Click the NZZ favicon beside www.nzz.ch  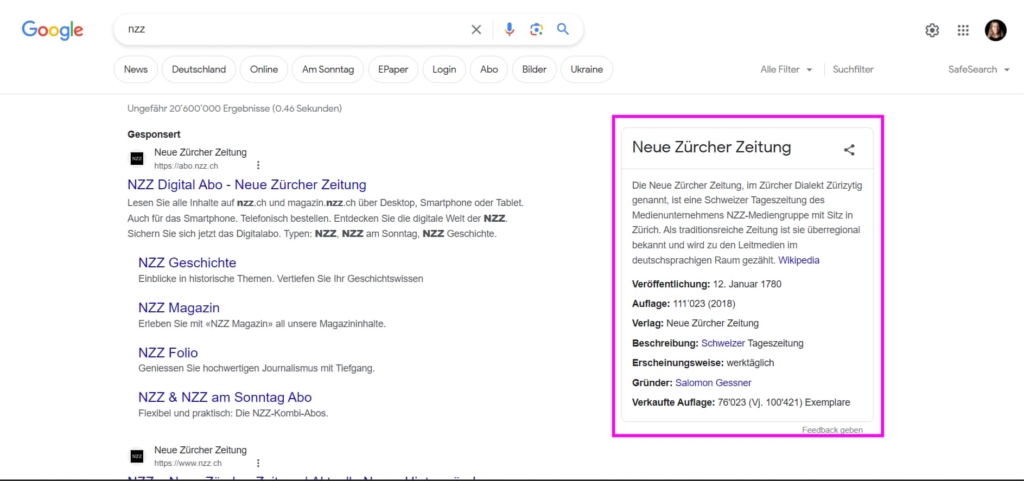pos(136,456)
